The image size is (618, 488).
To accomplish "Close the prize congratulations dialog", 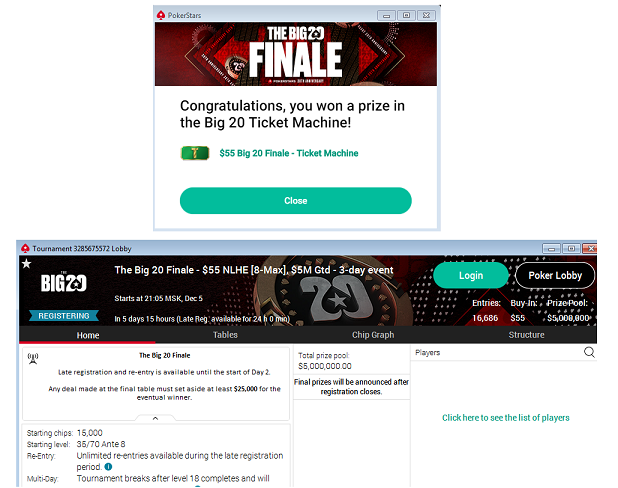I will [296, 201].
